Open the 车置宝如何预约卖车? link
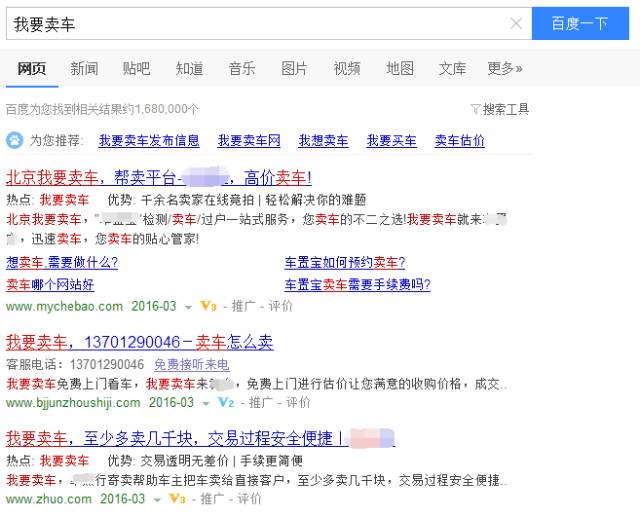The image size is (640, 517). [x=345, y=262]
